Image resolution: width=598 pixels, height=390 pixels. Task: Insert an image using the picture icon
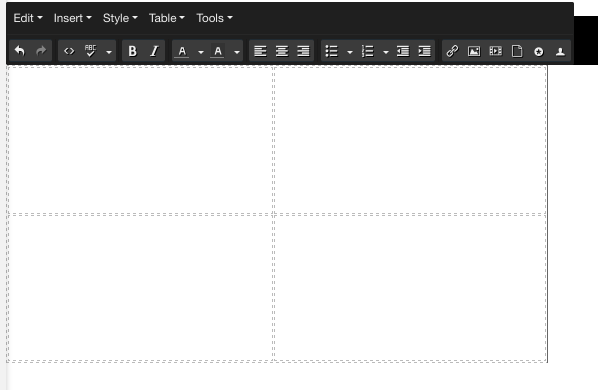coord(474,51)
